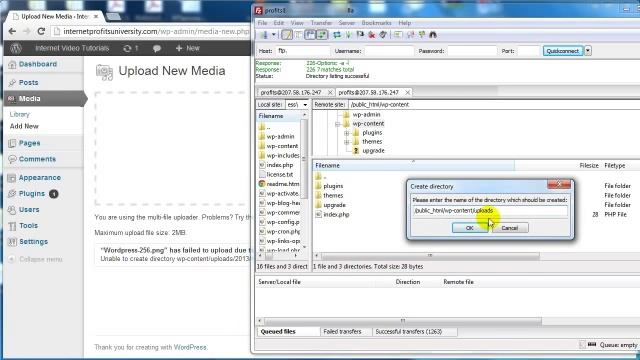Image resolution: width=640 pixels, height=360 pixels.
Task: Switch to the first profits@207.58.176.247 tab
Action: [x=291, y=93]
